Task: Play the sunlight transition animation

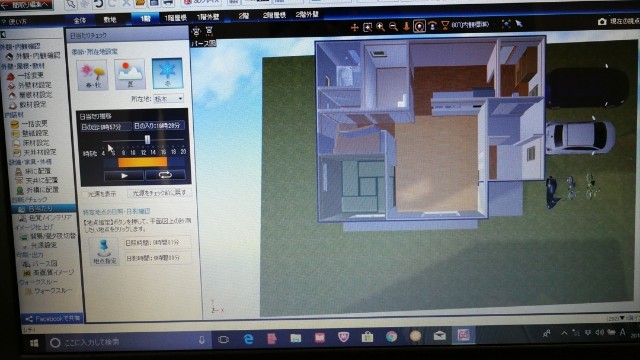Action: coord(124,176)
